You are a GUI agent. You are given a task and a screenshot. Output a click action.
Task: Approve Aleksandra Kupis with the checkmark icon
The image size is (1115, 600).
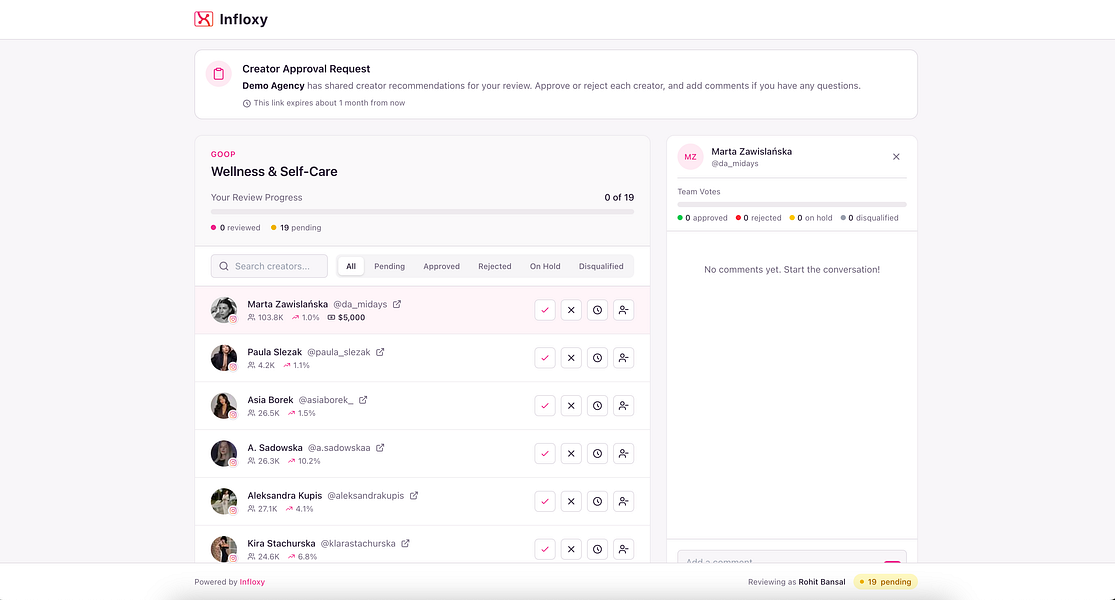coord(545,501)
